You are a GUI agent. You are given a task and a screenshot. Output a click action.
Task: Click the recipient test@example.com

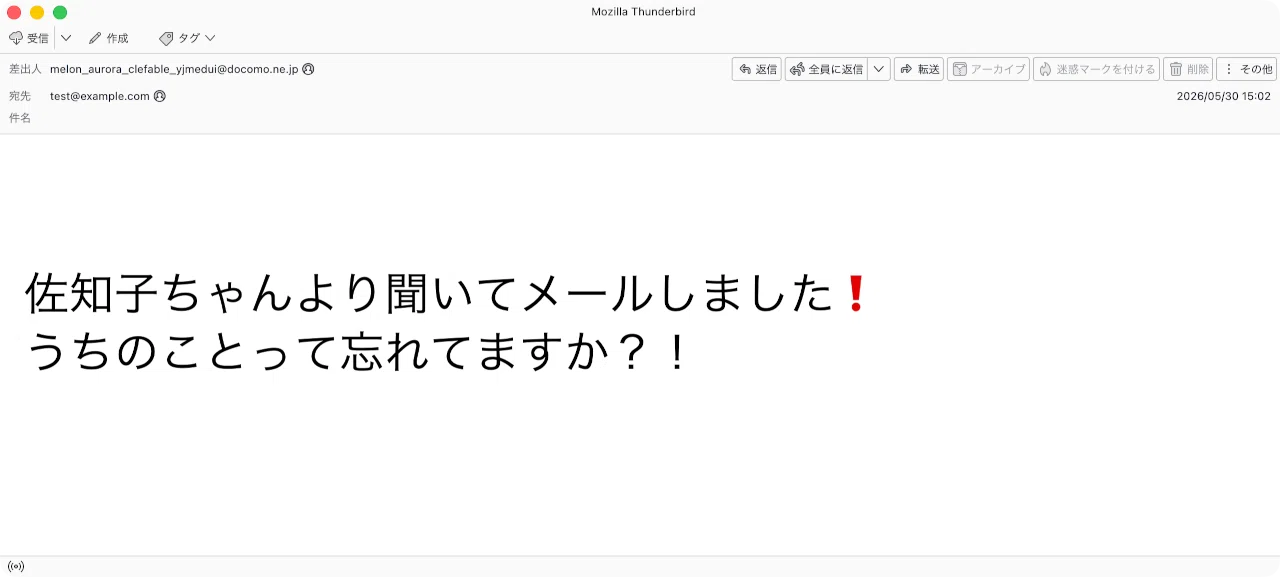click(100, 96)
